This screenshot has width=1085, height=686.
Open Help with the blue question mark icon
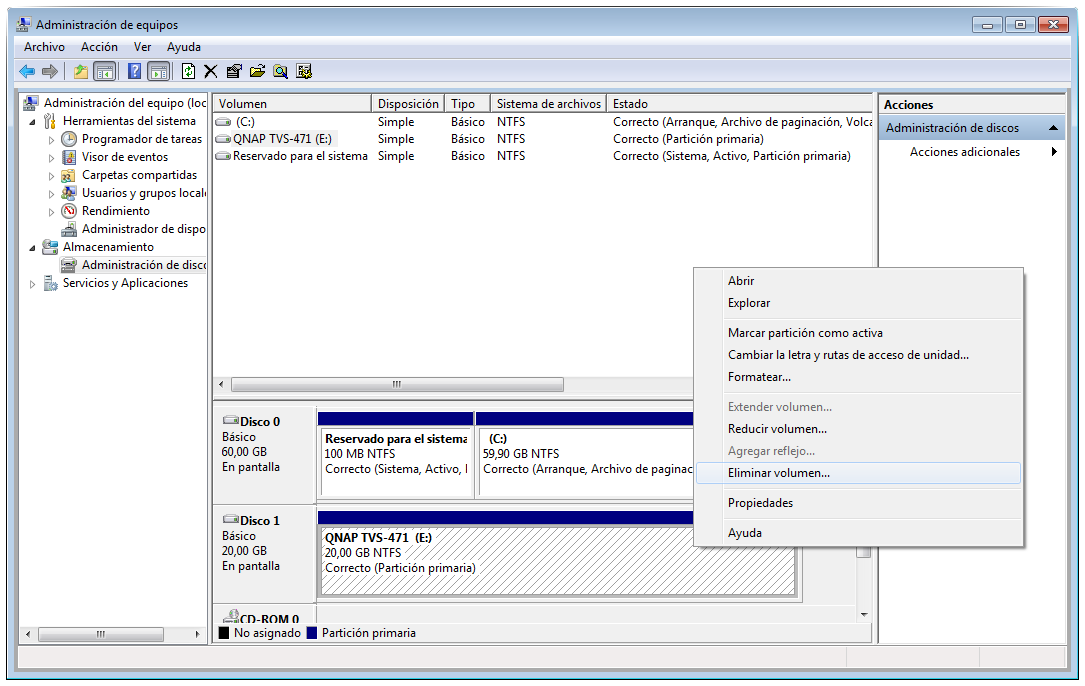135,71
